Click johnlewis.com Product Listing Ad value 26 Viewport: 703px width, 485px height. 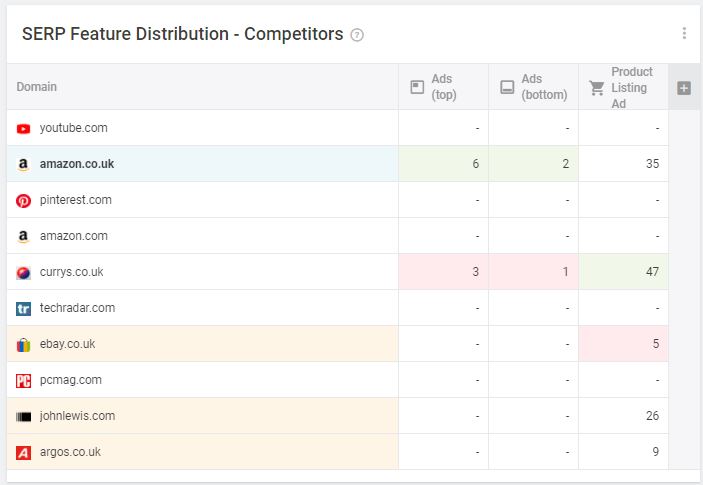point(652,416)
